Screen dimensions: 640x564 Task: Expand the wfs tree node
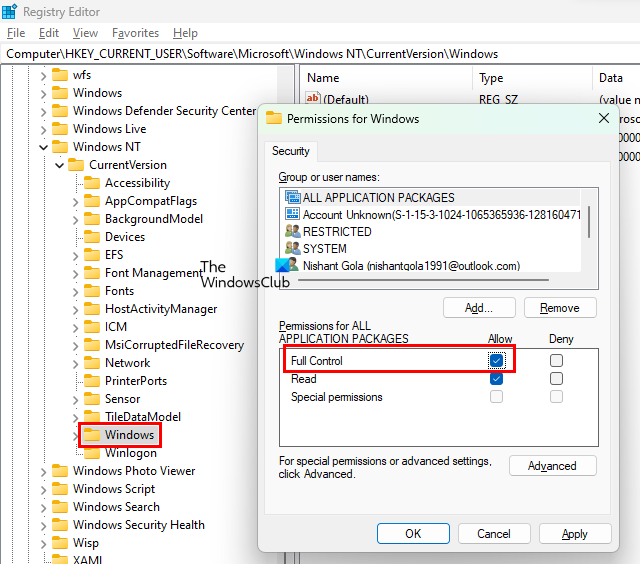pos(43,75)
